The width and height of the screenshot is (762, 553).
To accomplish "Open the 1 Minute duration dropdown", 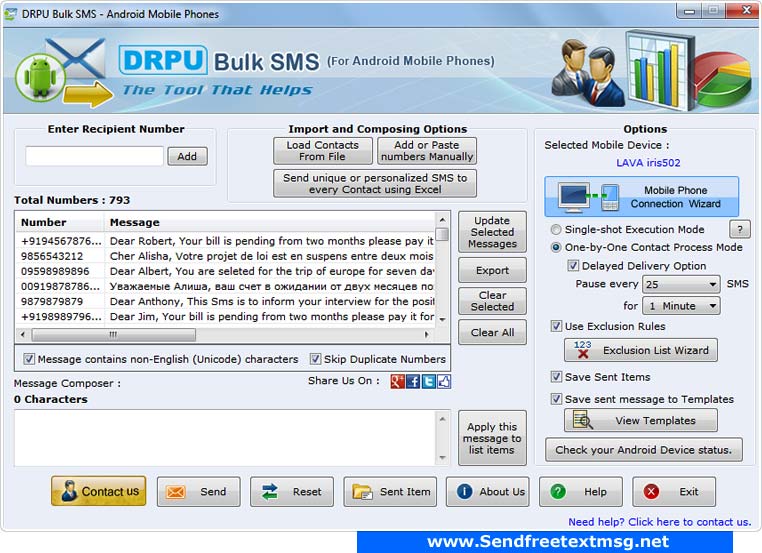I will [x=681, y=306].
